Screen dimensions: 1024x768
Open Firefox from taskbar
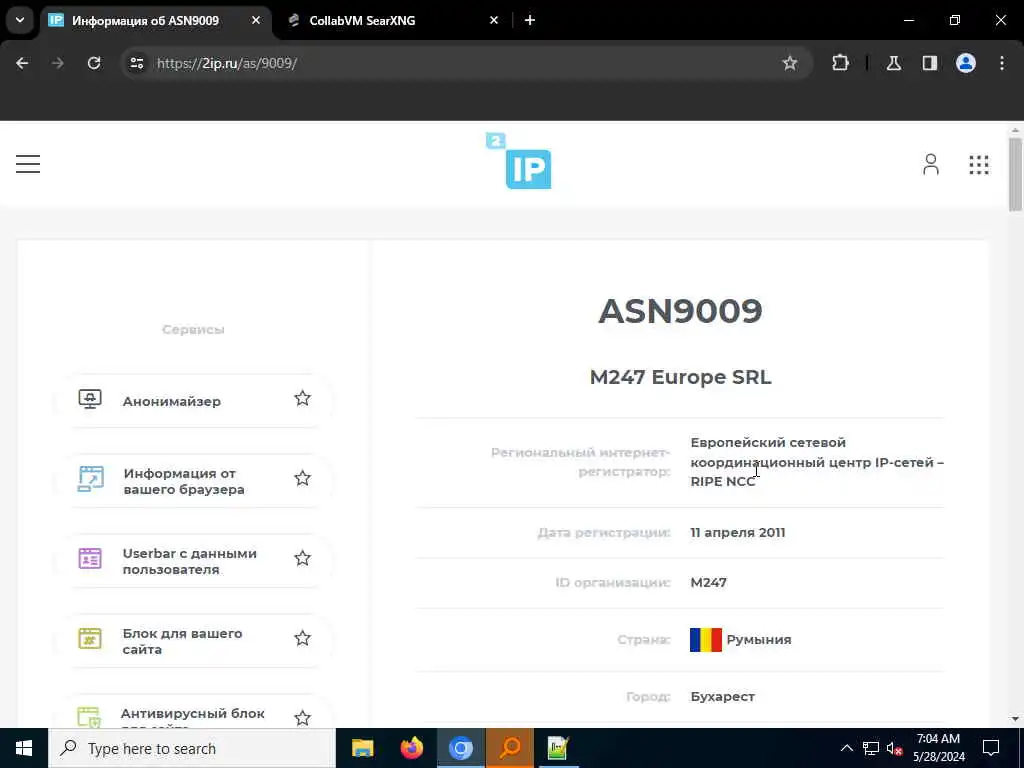point(411,748)
